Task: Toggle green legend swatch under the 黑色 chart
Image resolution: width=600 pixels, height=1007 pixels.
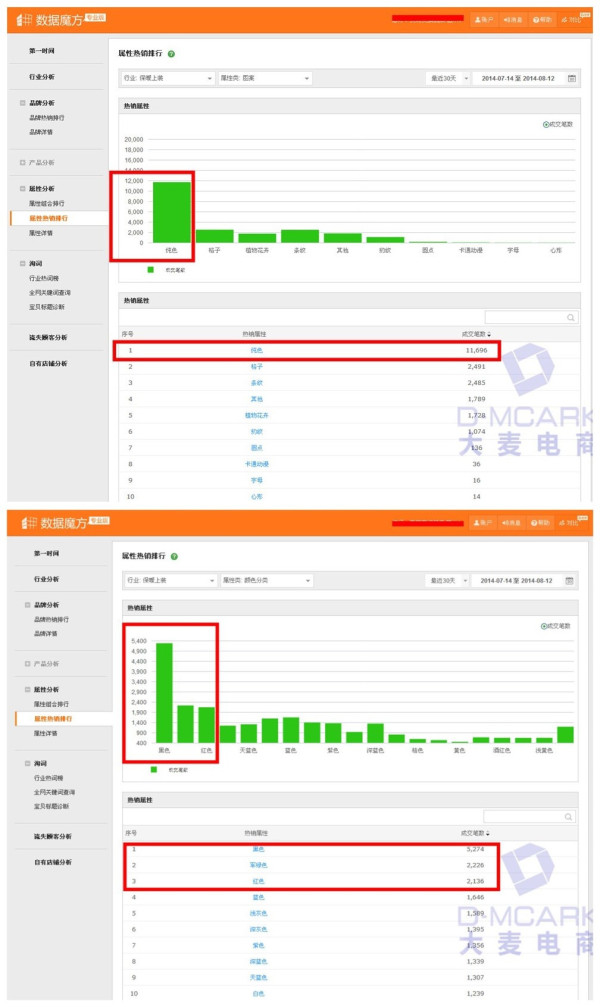Action: [x=153, y=769]
